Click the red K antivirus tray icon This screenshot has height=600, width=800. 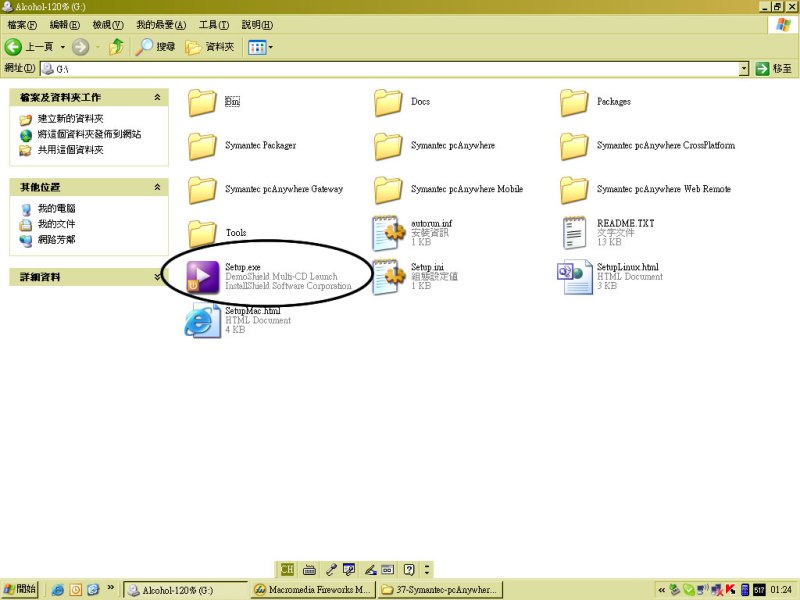coord(731,590)
